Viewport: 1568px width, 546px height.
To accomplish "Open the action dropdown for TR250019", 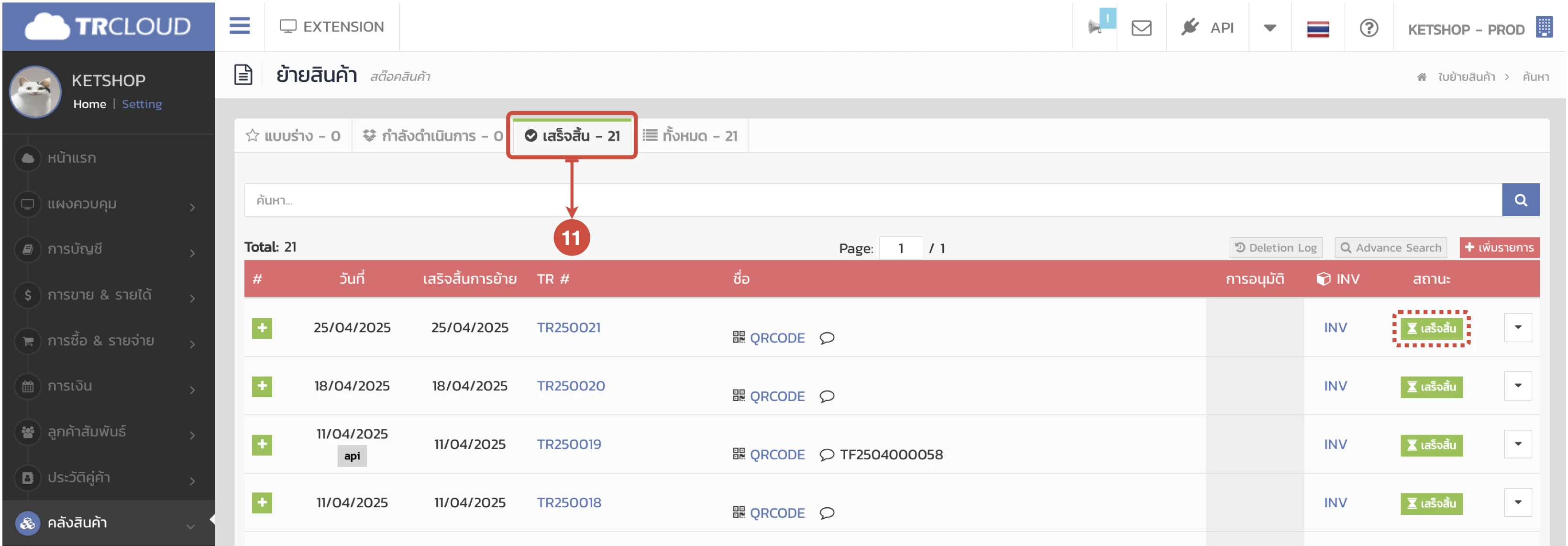I will pyautogui.click(x=1517, y=445).
